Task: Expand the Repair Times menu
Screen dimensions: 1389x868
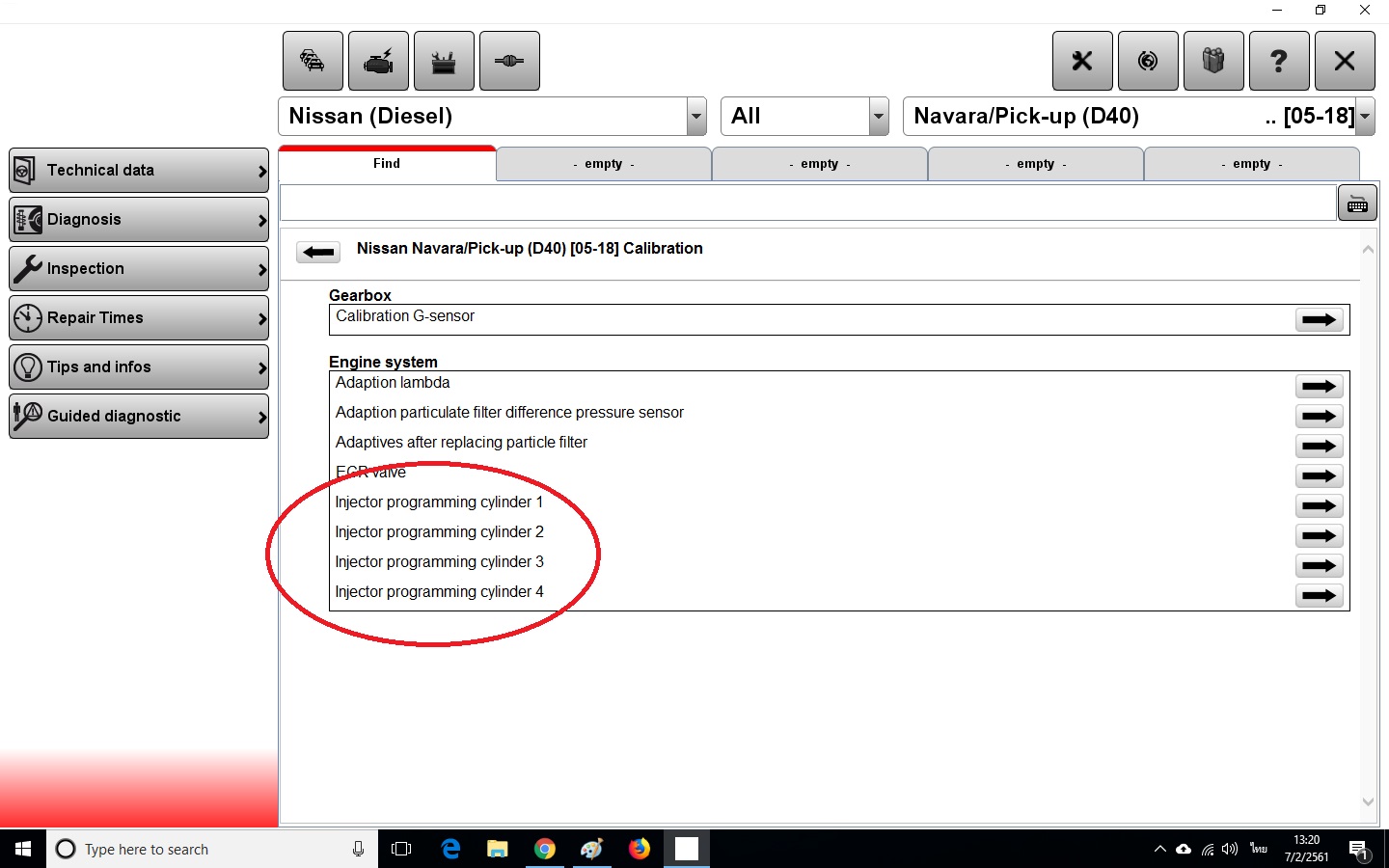Action: click(139, 318)
